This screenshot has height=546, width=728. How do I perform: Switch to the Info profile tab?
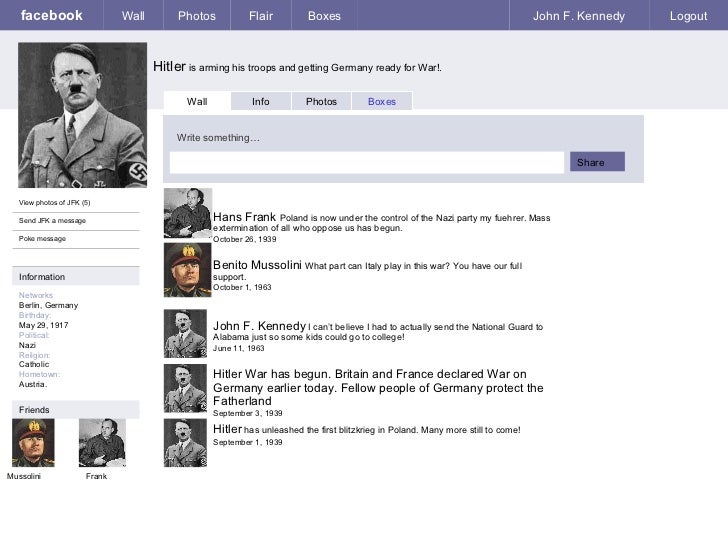click(261, 101)
